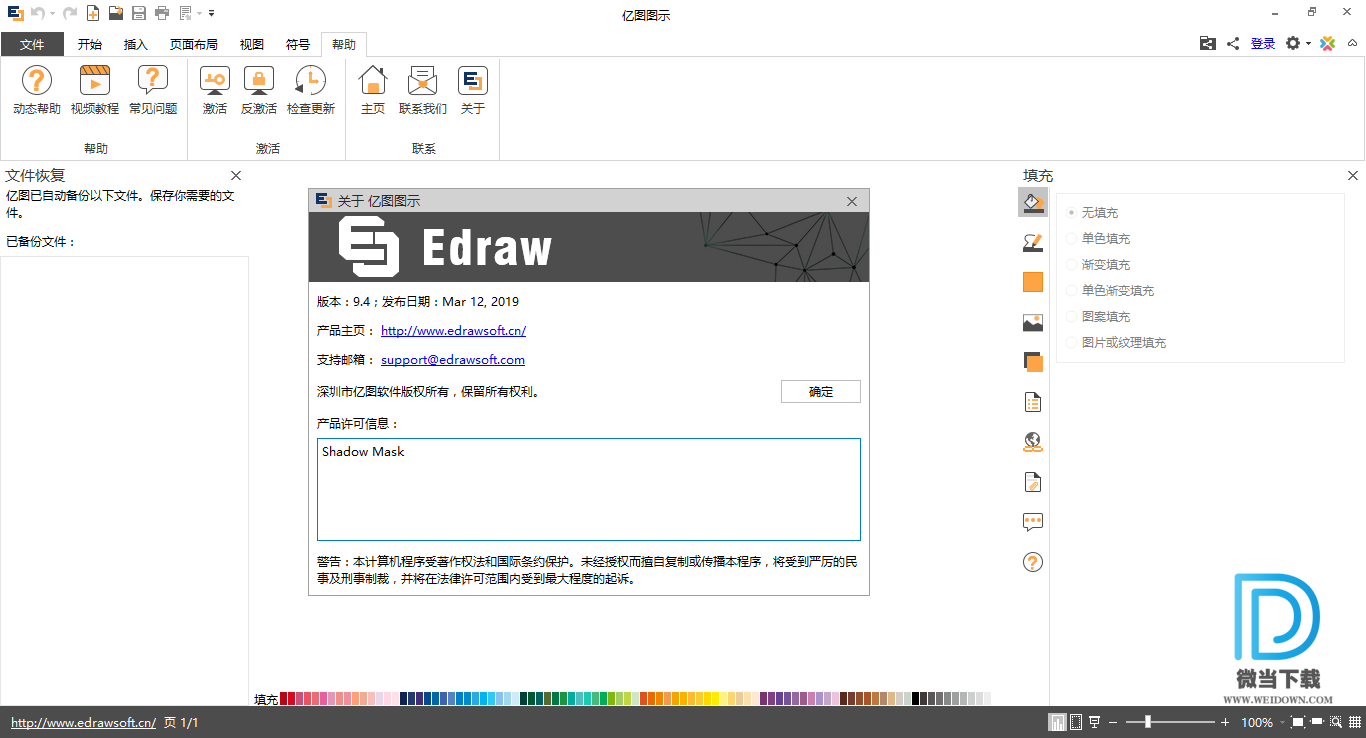Open the layers panel icon in right sidebar
1366x738 pixels.
pyautogui.click(x=1033, y=362)
